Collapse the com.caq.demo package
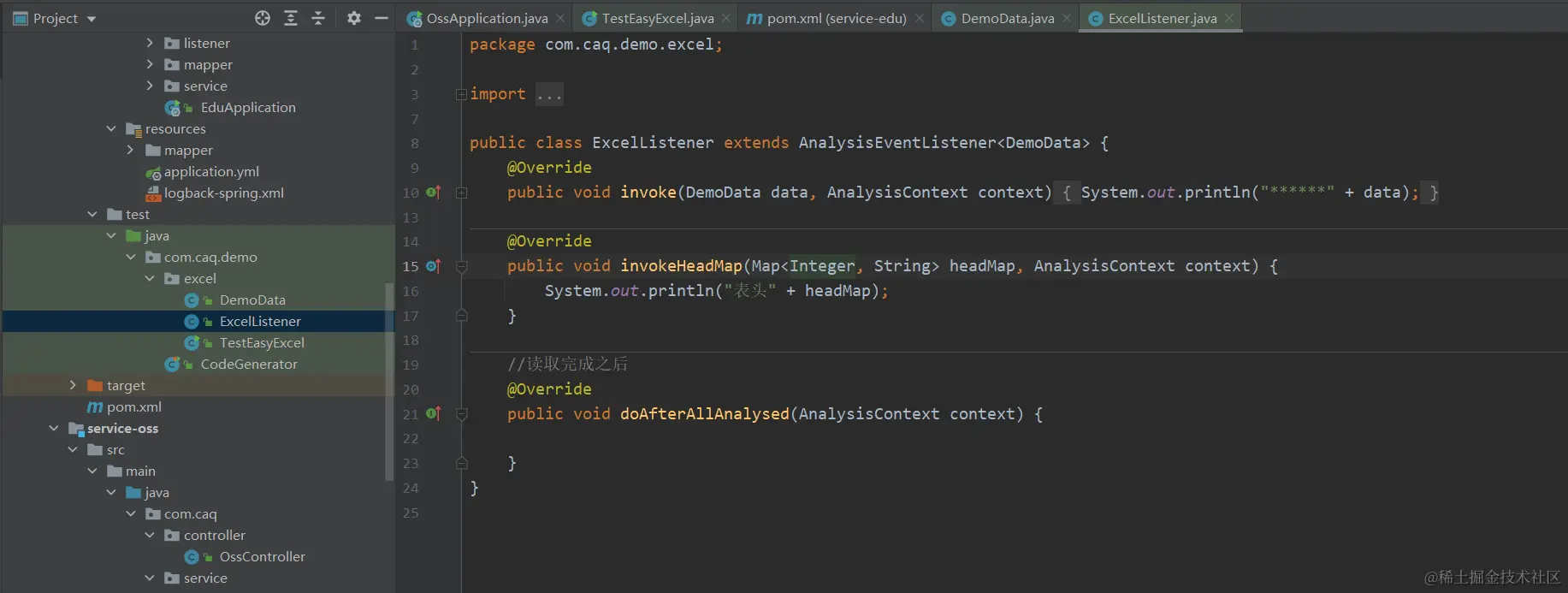This screenshot has width=1568, height=593. (130, 257)
